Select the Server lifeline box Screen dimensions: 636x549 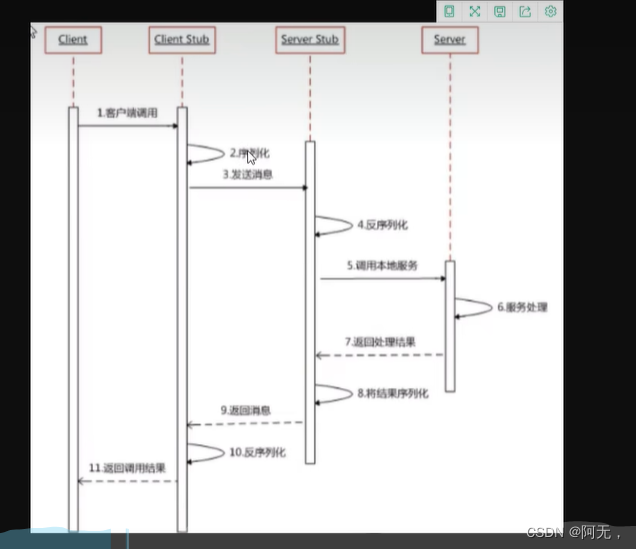450,40
